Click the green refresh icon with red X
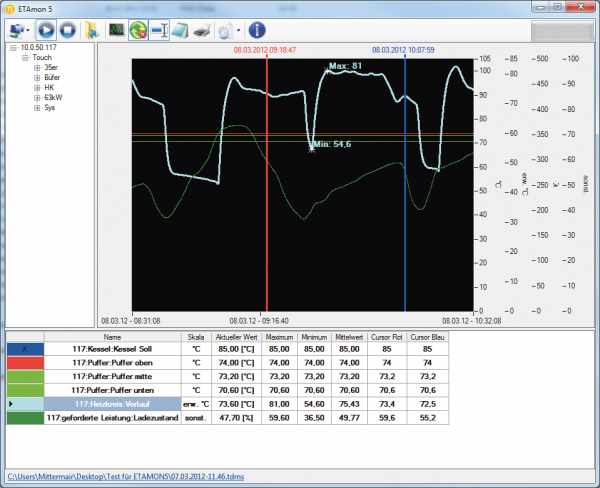The width and height of the screenshot is (600, 488). pyautogui.click(x=139, y=30)
